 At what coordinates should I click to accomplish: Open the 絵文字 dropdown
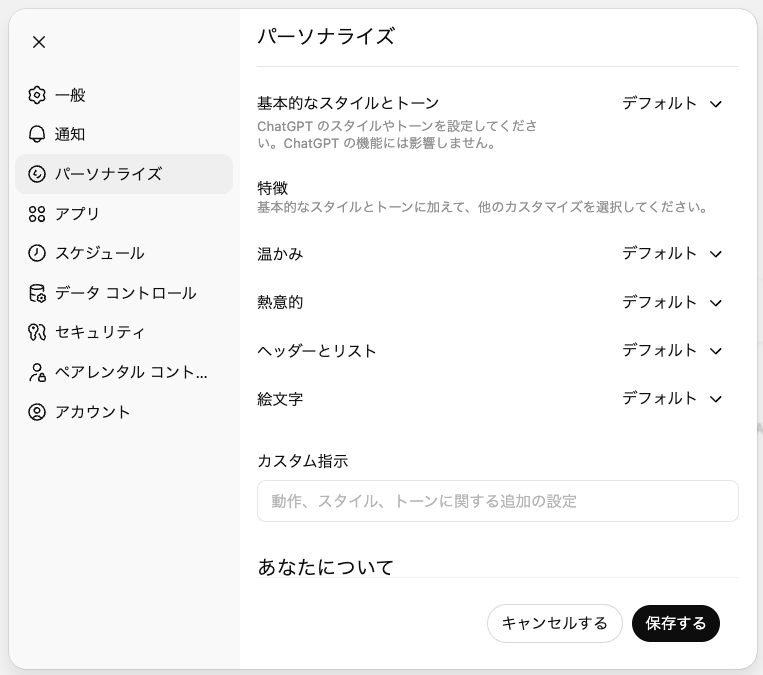pyautogui.click(x=671, y=398)
